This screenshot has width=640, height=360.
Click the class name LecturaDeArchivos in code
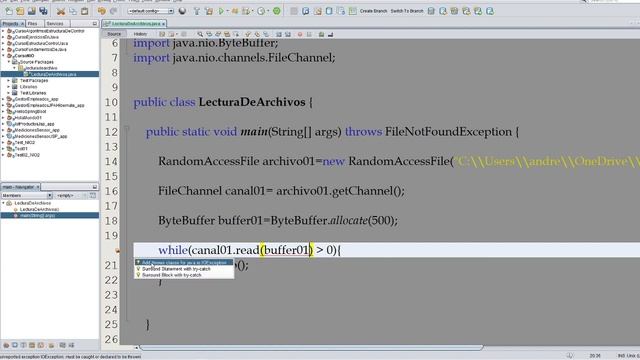click(x=252, y=102)
